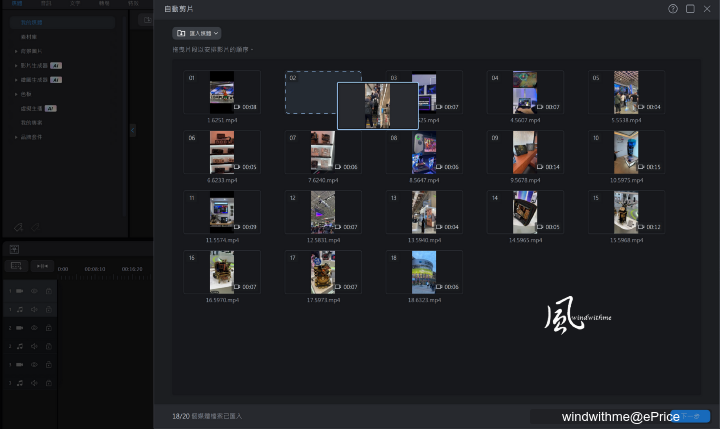Select the clip 16 thumbnail
Screen dimensions: 720x429
222,272
